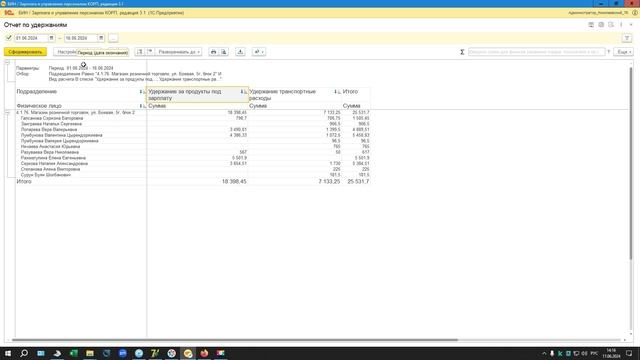
Task: Toggle the period checkbox before start date
Action: [9, 38]
